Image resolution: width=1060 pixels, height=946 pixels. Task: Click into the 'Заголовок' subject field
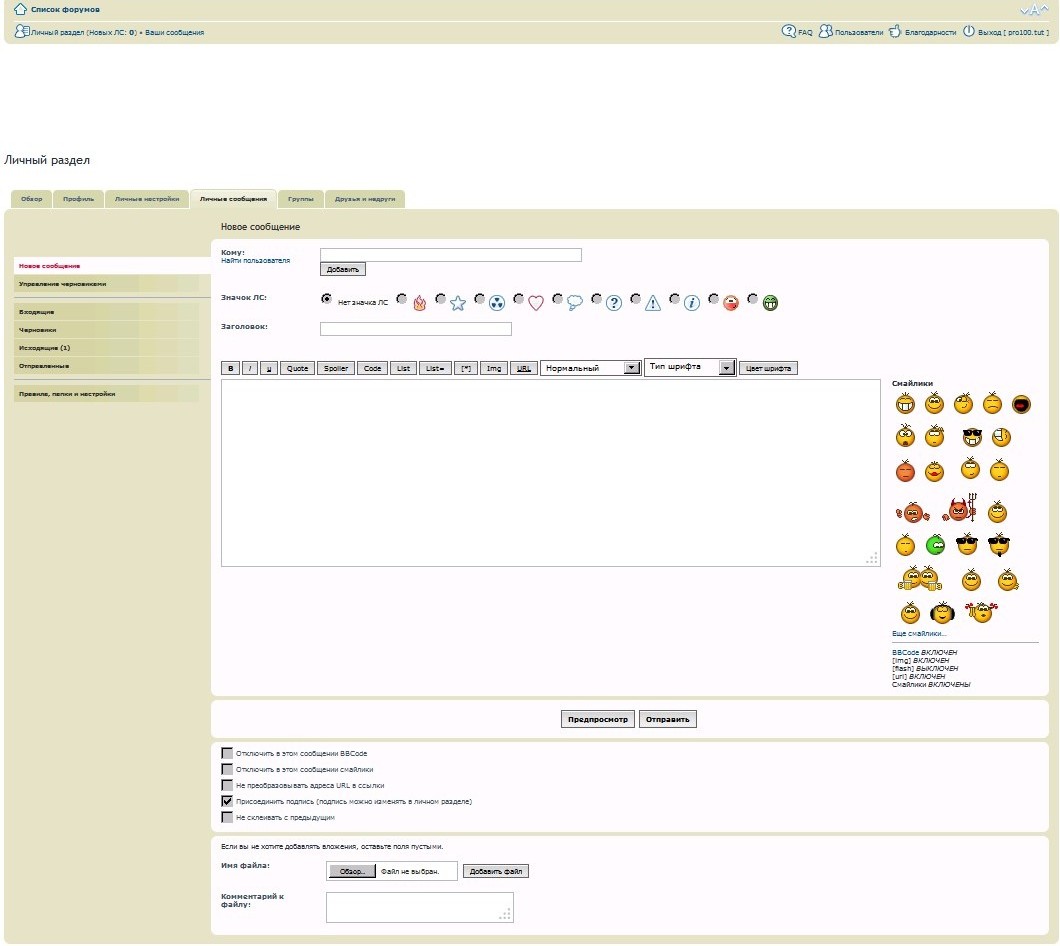click(x=415, y=329)
